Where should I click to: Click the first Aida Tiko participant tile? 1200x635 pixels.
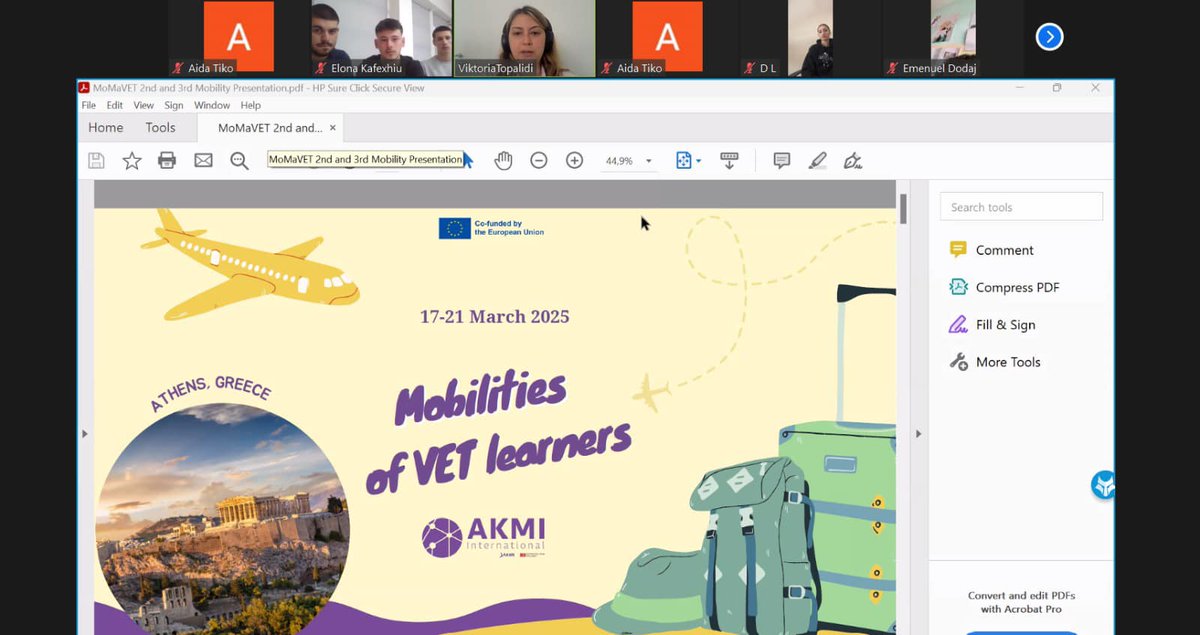(x=239, y=38)
